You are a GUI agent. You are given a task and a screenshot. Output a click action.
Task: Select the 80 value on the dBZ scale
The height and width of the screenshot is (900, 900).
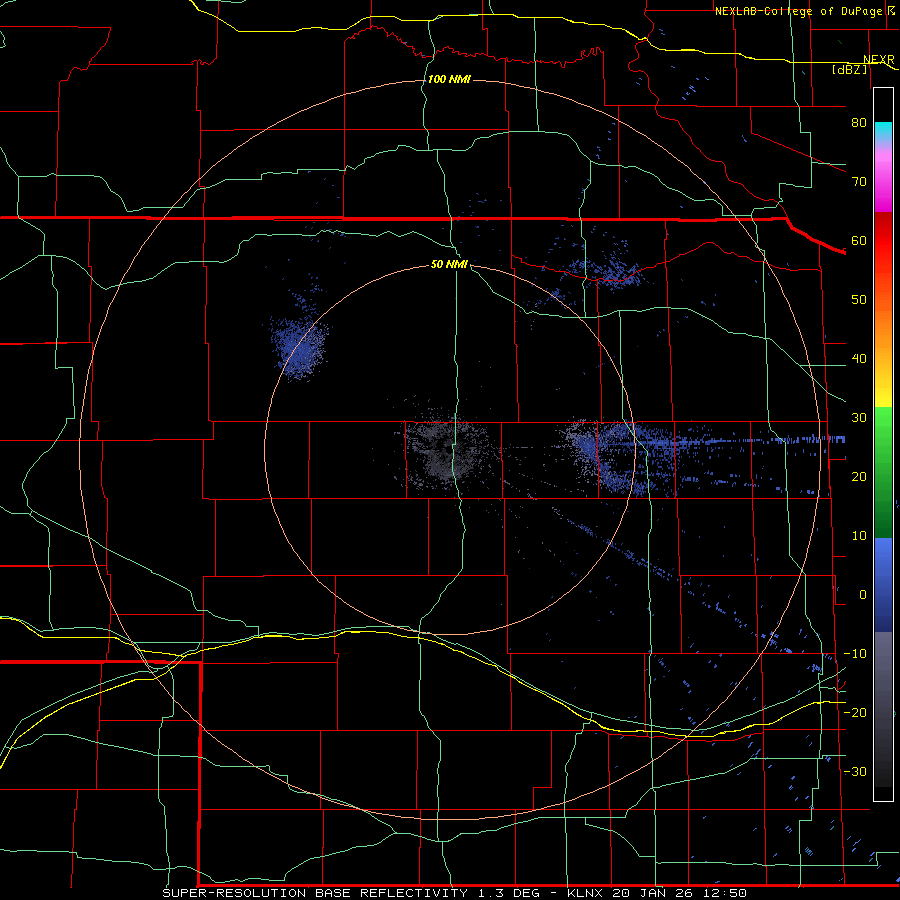(859, 123)
